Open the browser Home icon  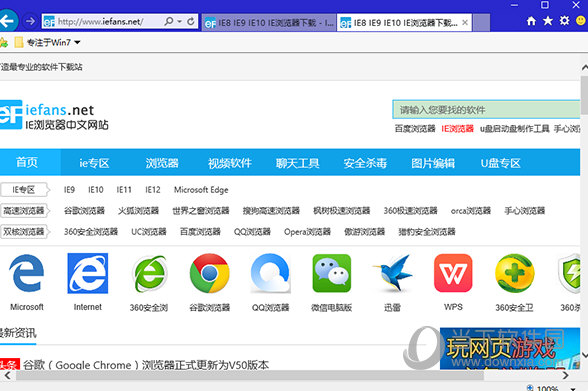click(x=531, y=21)
